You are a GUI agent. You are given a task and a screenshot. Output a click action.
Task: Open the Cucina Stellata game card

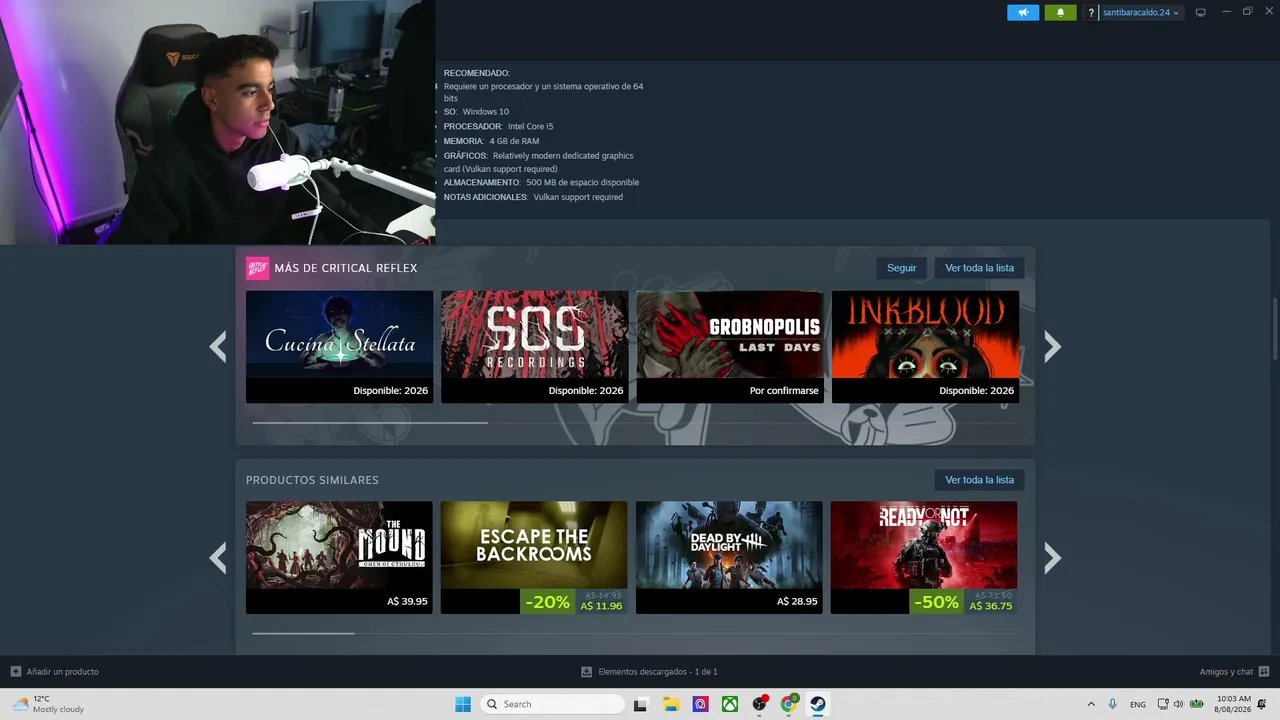[x=339, y=347]
